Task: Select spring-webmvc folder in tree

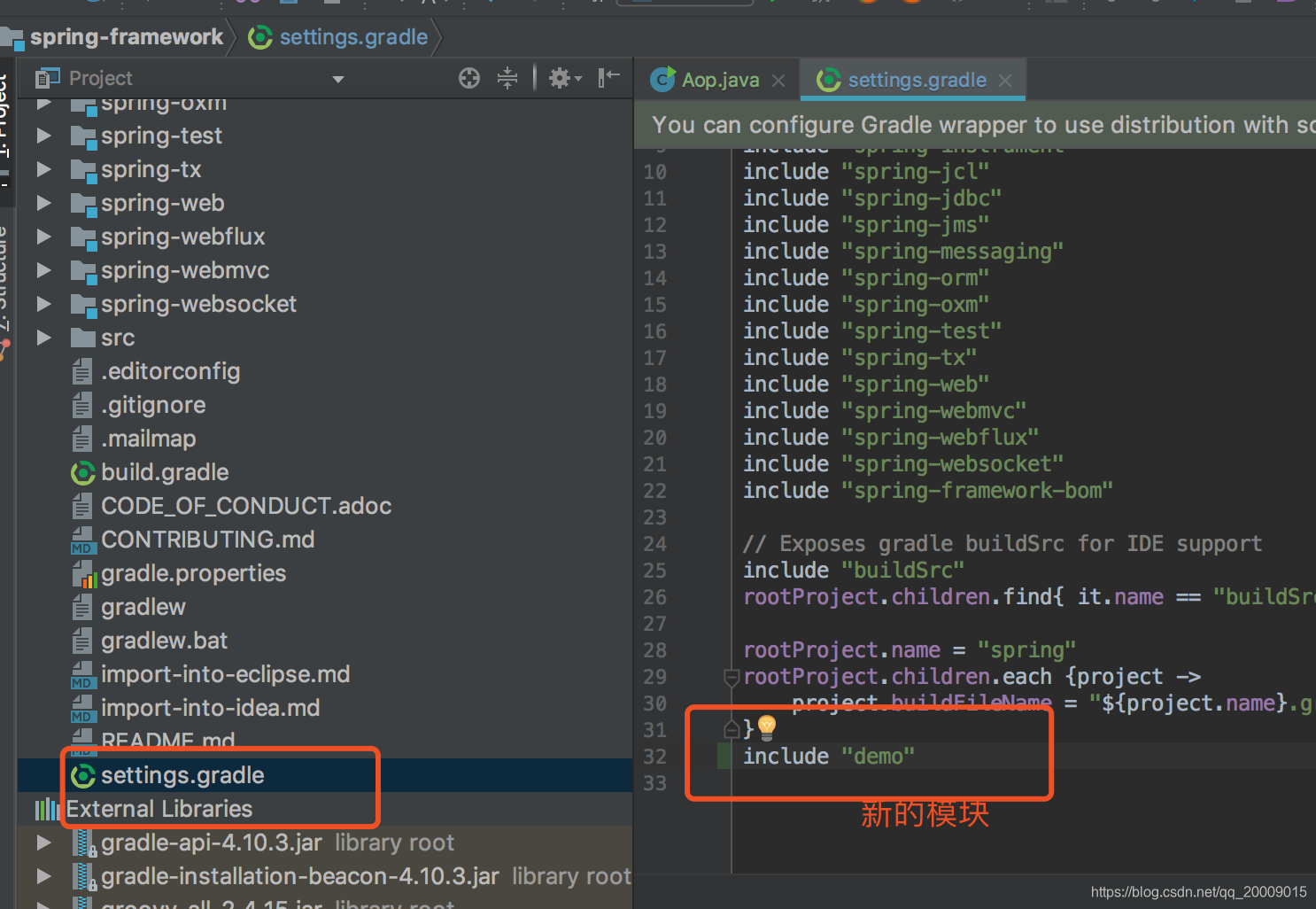Action: click(x=185, y=270)
